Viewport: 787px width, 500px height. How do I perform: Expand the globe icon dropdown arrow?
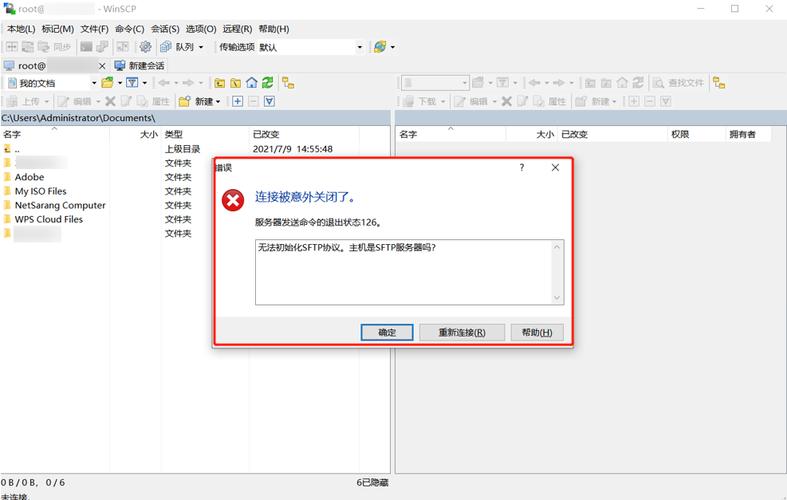(392, 47)
